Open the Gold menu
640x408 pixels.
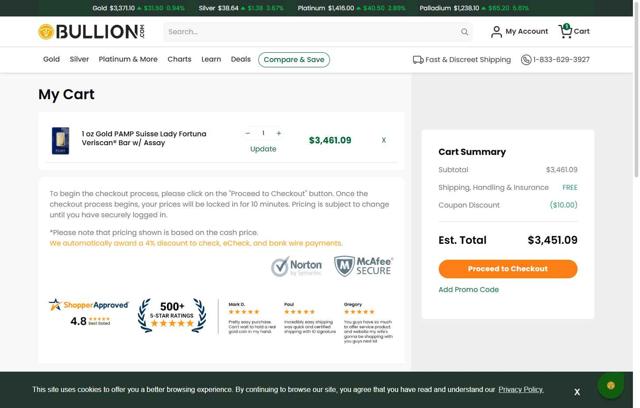[51, 59]
